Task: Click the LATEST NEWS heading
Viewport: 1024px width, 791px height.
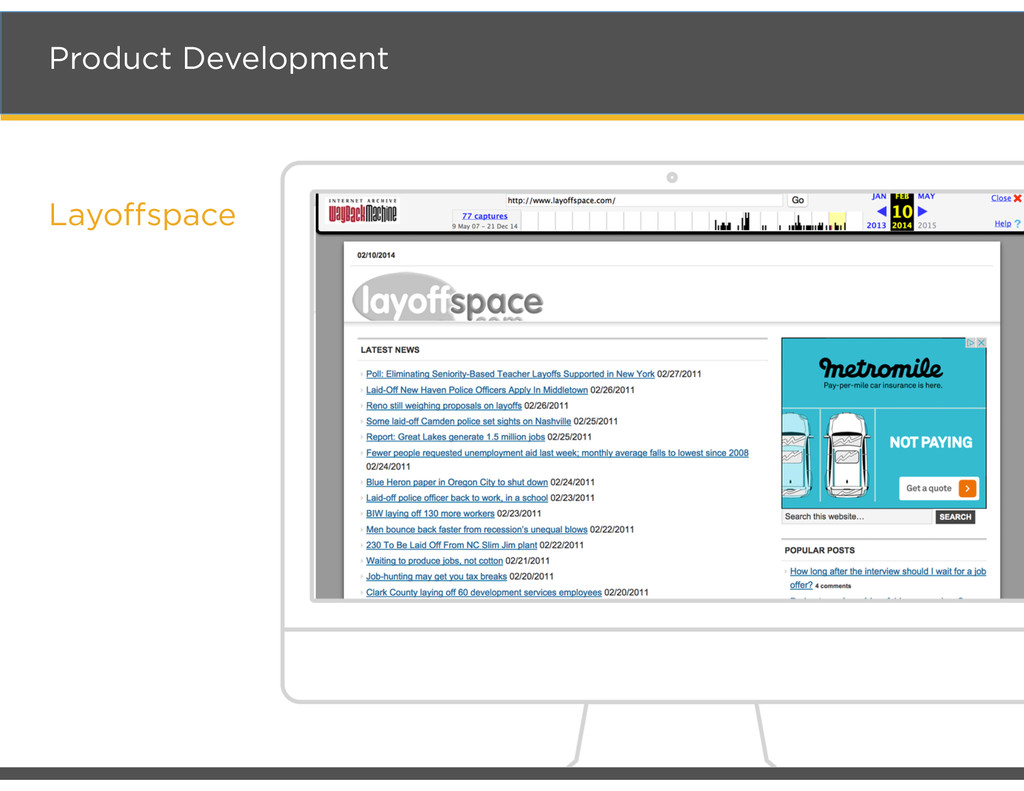Action: (x=390, y=350)
